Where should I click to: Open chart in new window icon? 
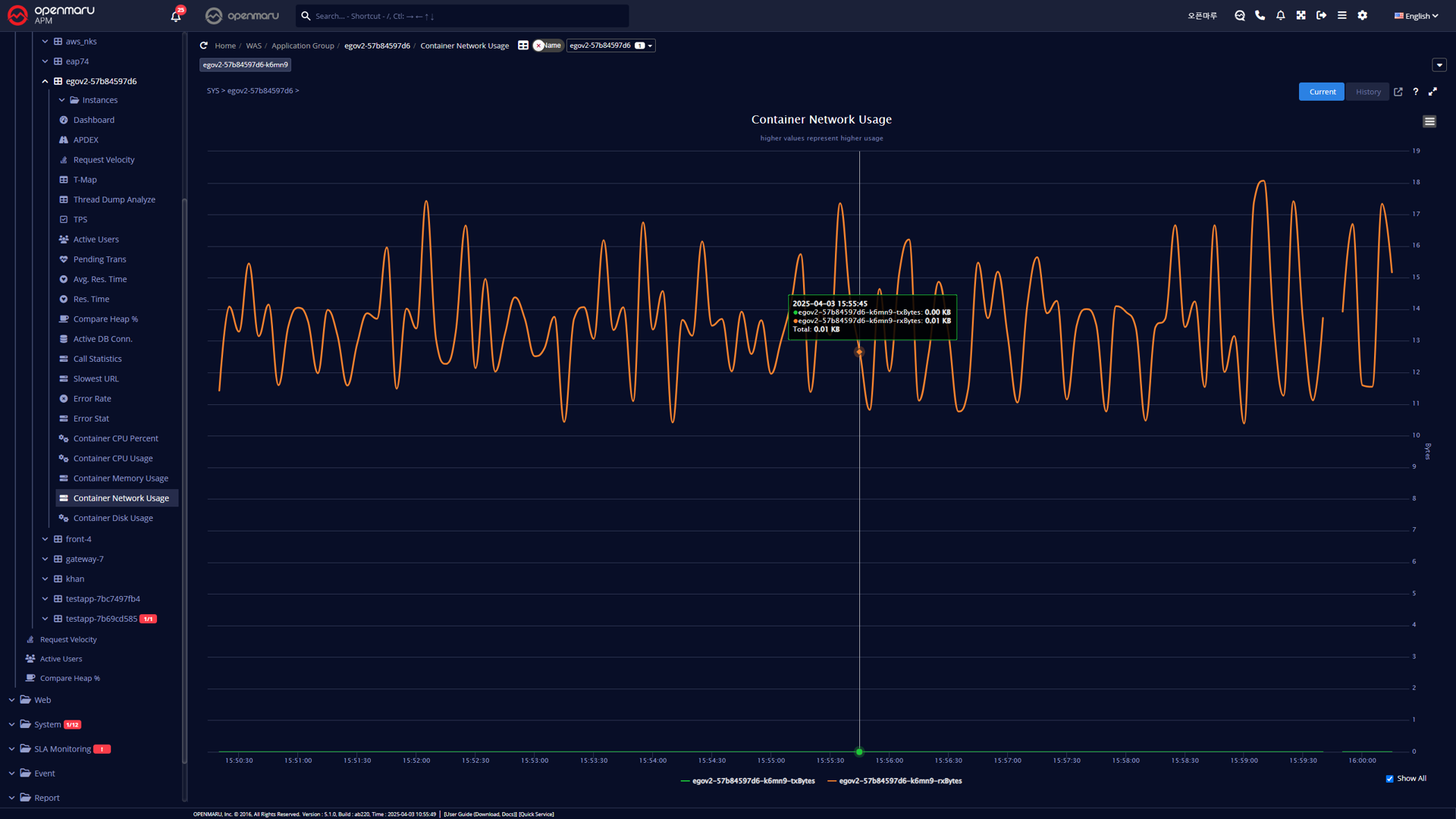point(1398,92)
